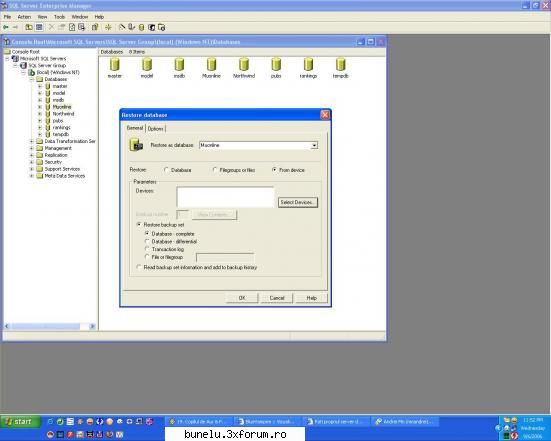Click the Properties icon in the toolbar

[x=62, y=27]
